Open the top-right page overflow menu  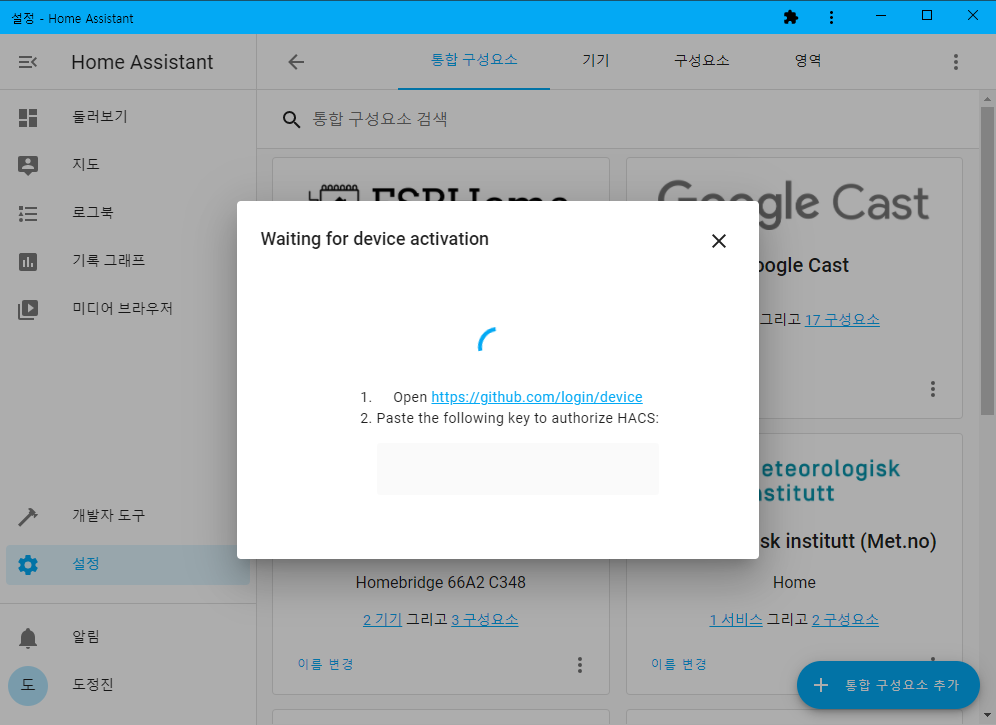pos(955,62)
